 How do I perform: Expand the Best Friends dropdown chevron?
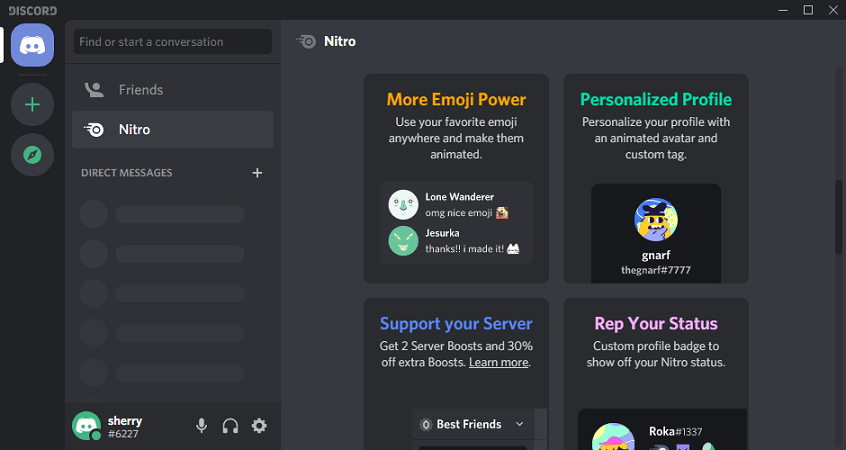point(520,424)
